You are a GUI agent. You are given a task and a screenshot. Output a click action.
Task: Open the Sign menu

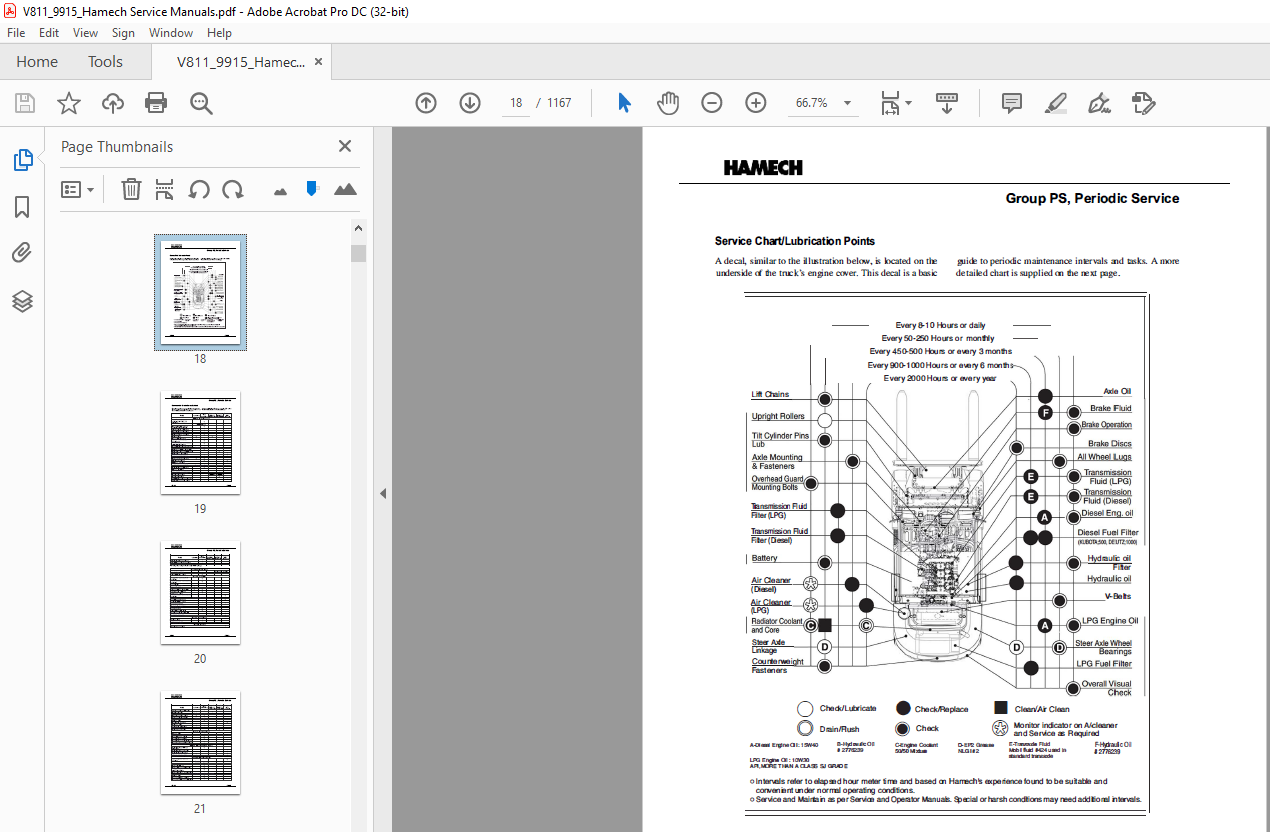pos(123,33)
